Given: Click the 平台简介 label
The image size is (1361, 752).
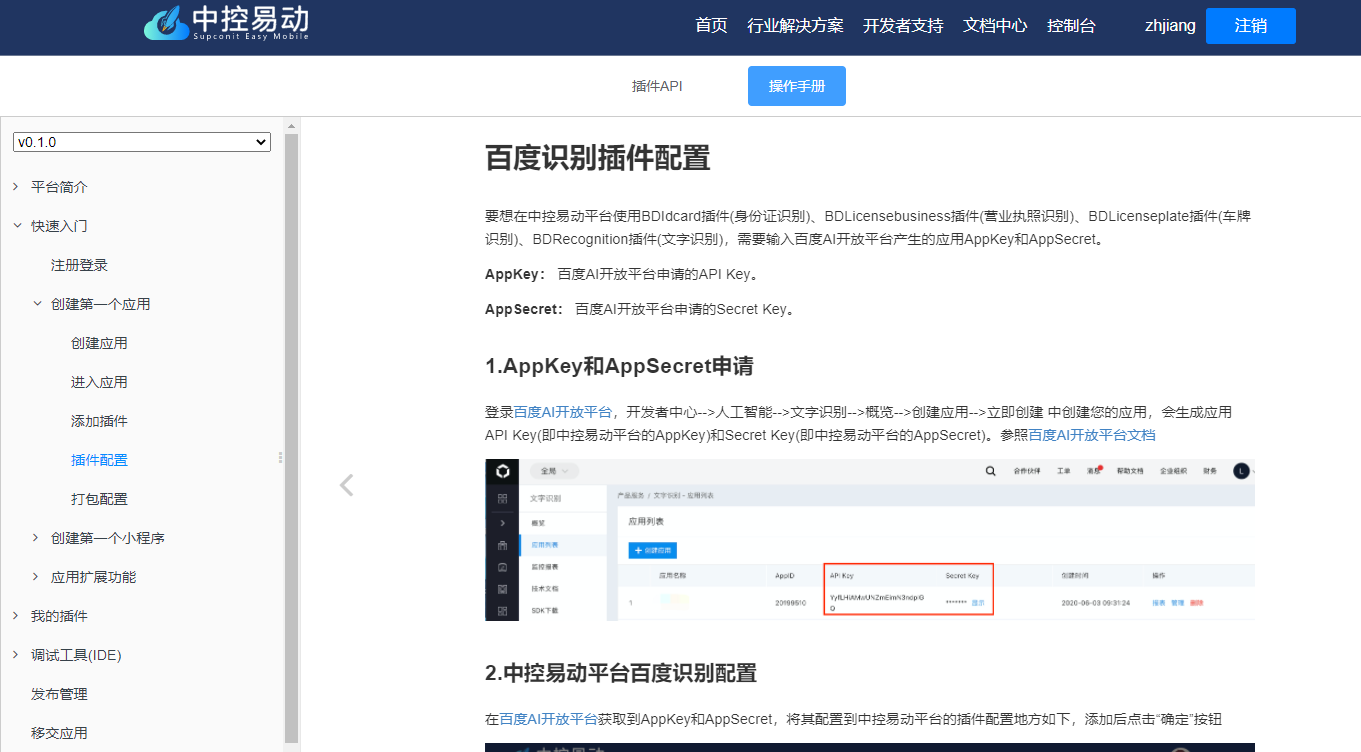Looking at the screenshot, I should tap(59, 187).
